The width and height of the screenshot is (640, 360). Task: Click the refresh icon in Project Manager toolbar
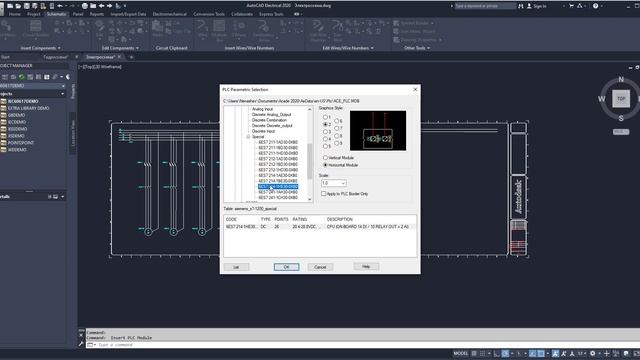pyautogui.click(x=22, y=77)
